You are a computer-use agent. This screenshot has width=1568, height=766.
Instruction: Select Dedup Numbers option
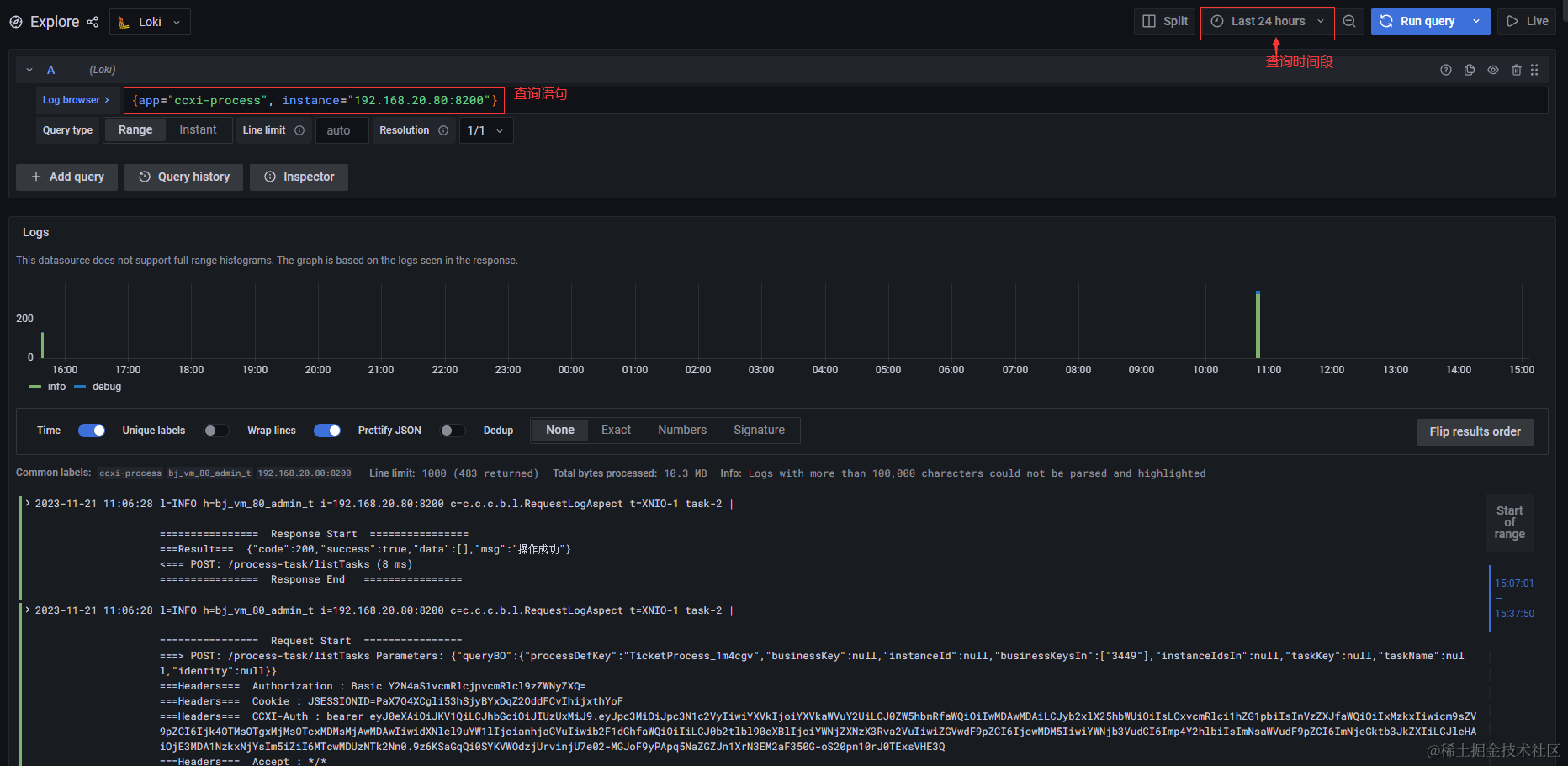[x=682, y=431]
